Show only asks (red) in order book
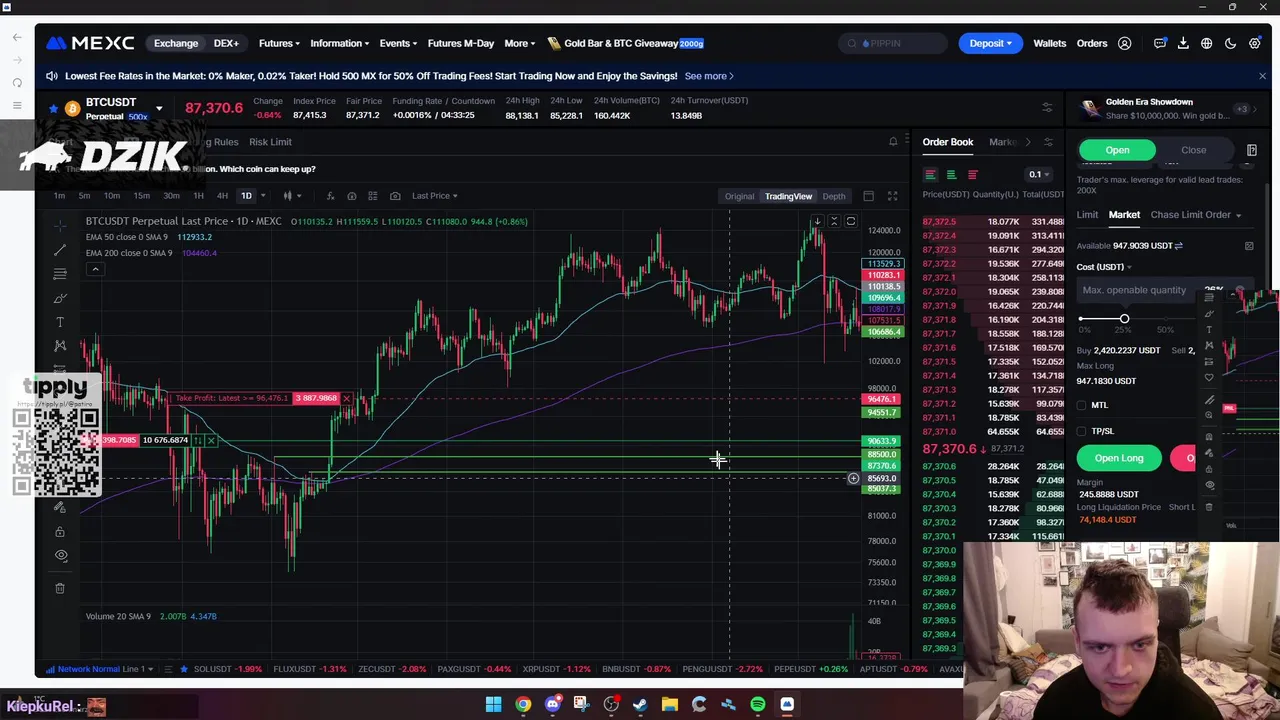The width and height of the screenshot is (1280, 720). (x=972, y=175)
